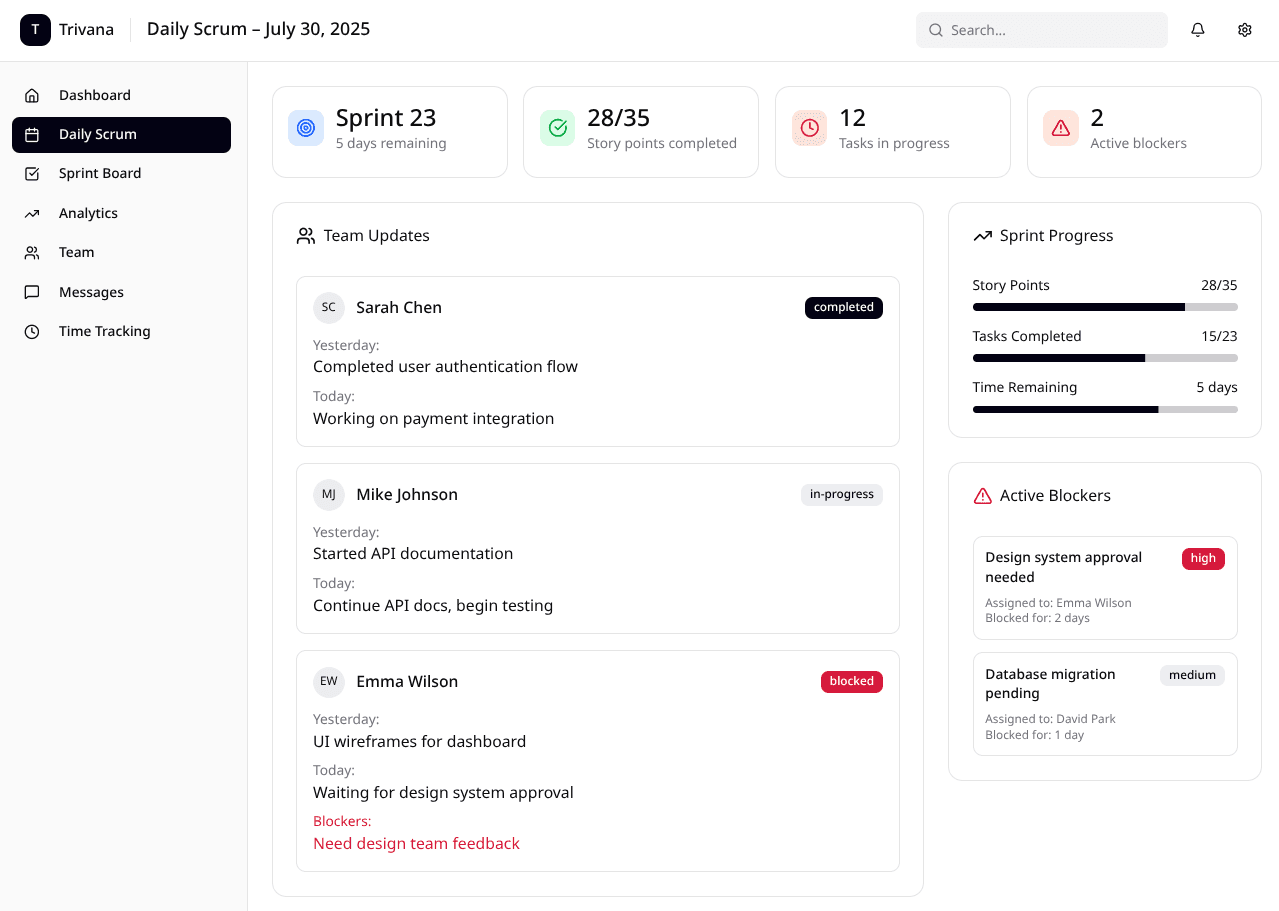This screenshot has width=1279, height=911.
Task: Navigate to Time Tracking
Action: pyautogui.click(x=104, y=331)
